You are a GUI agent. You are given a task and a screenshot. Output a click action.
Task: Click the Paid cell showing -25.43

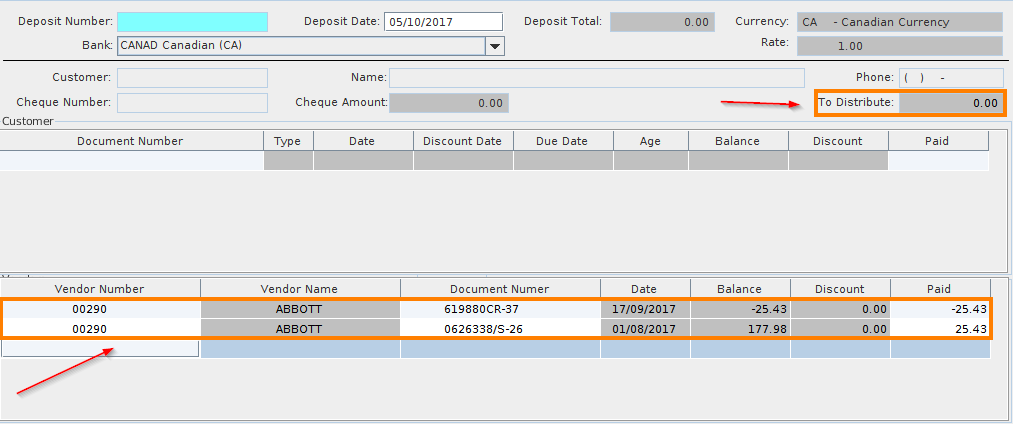tap(940, 309)
